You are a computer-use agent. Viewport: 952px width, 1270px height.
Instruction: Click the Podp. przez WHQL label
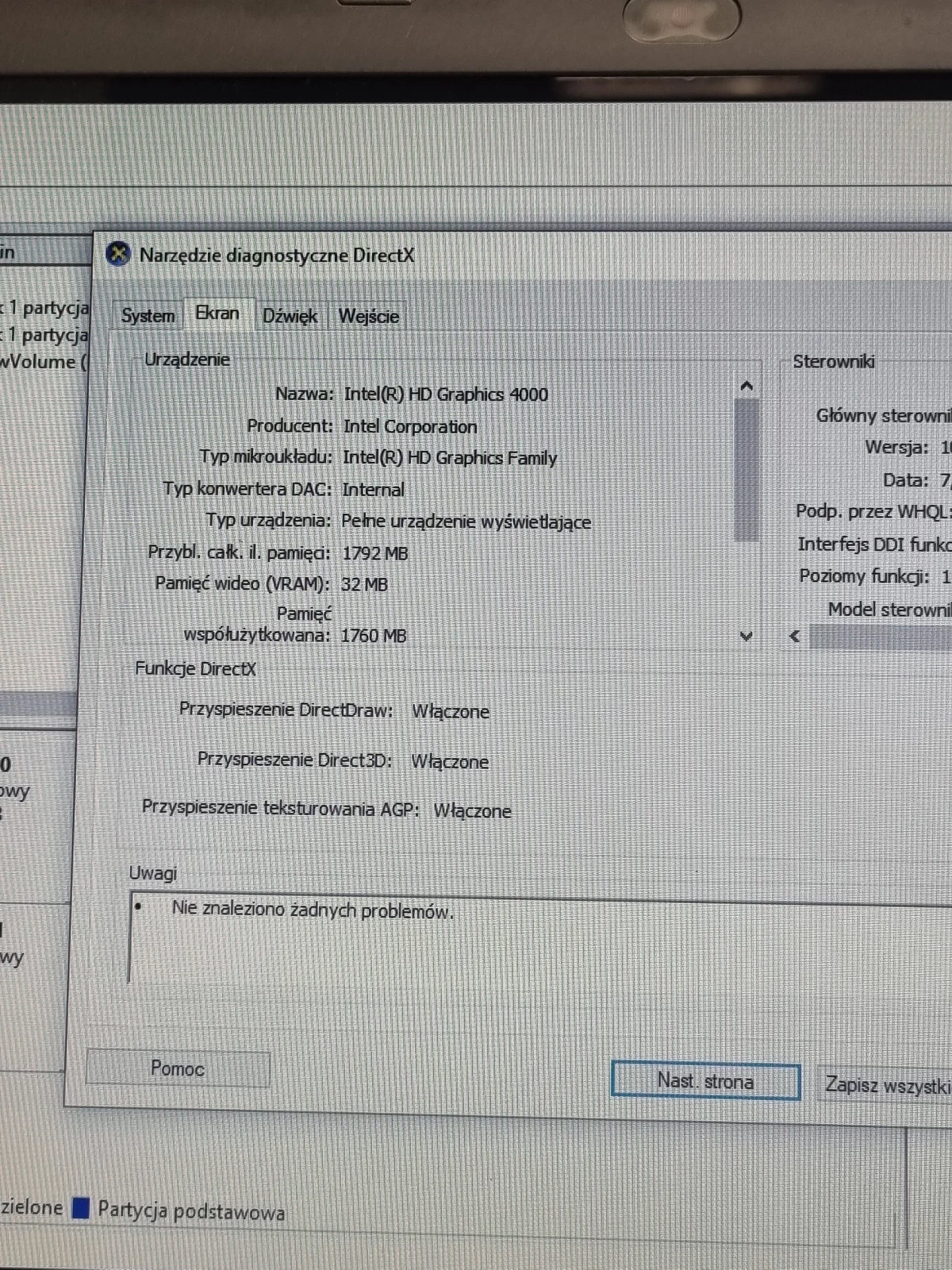[873, 512]
